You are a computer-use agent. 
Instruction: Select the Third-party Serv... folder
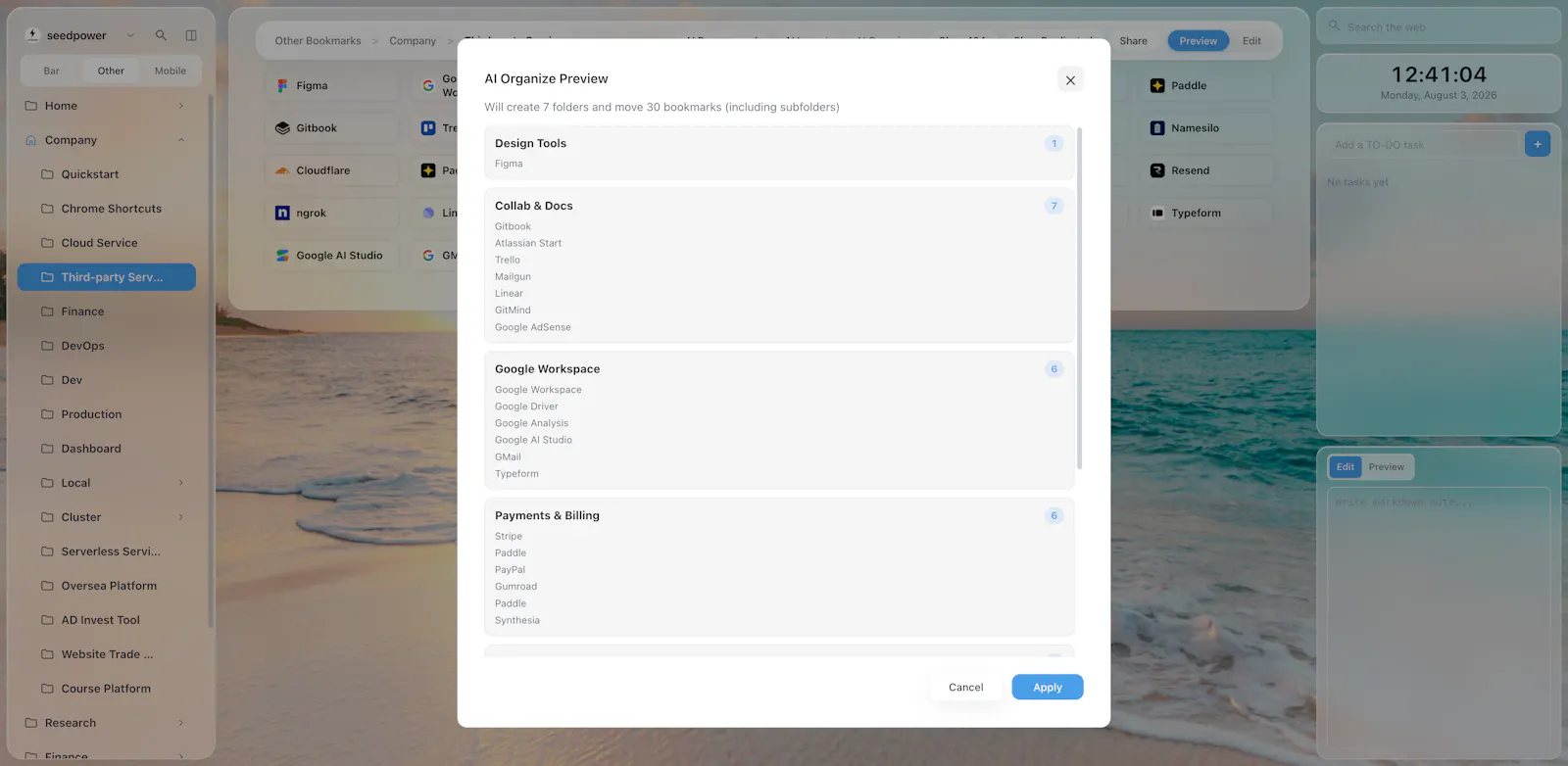click(x=107, y=277)
